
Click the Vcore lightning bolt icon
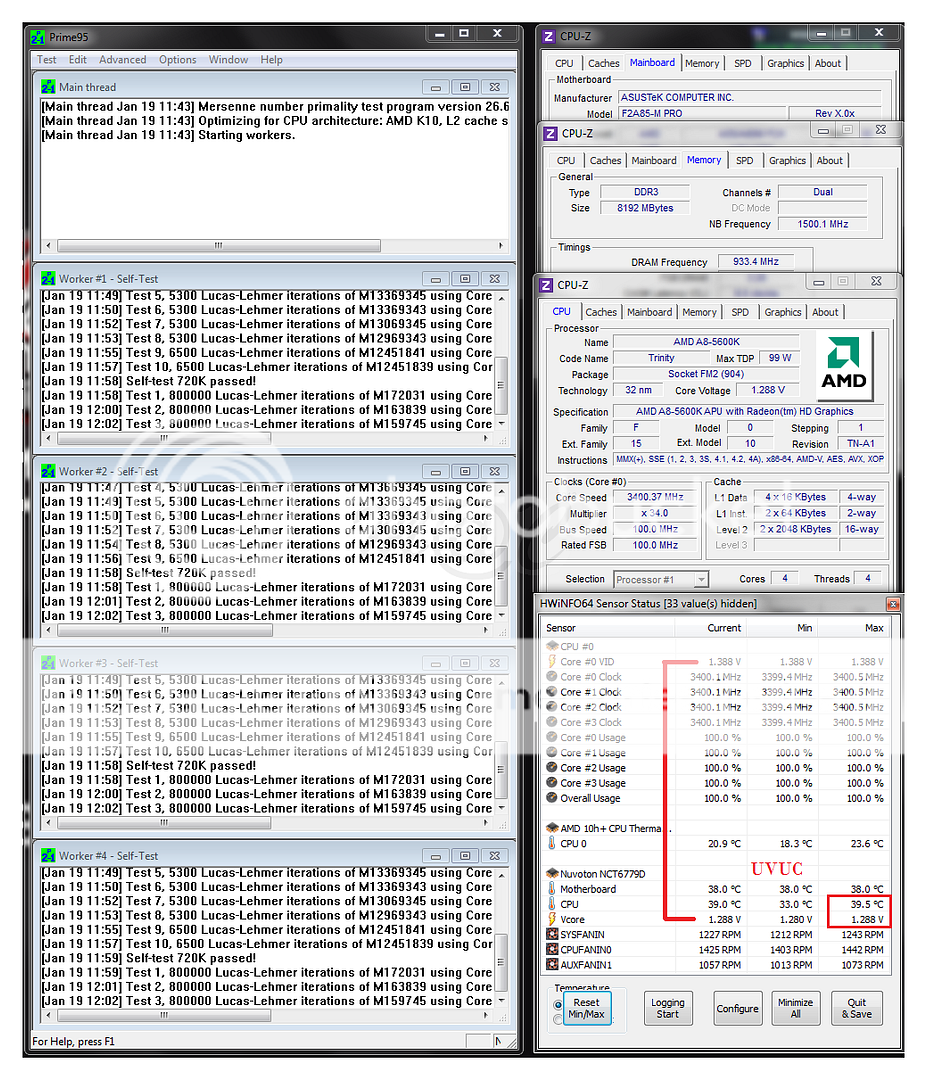(551, 919)
